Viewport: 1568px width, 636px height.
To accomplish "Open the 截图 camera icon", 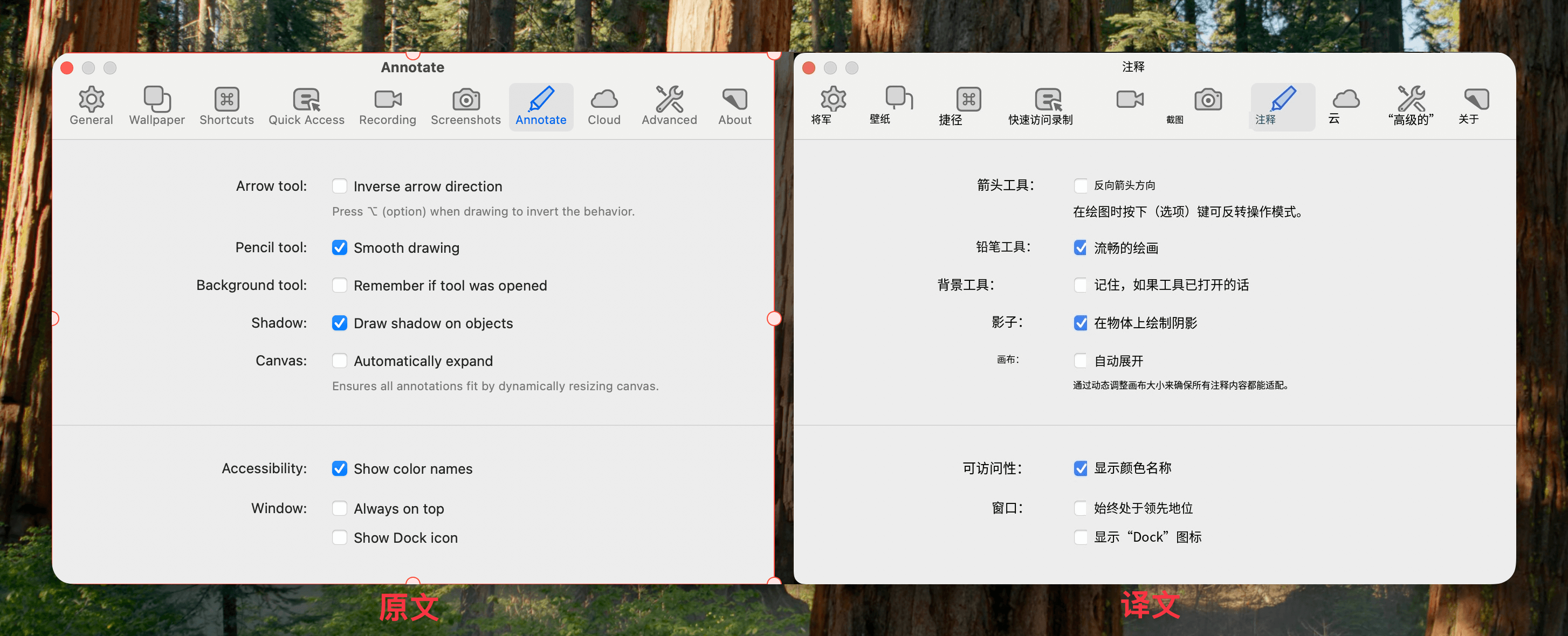I will [x=1208, y=100].
